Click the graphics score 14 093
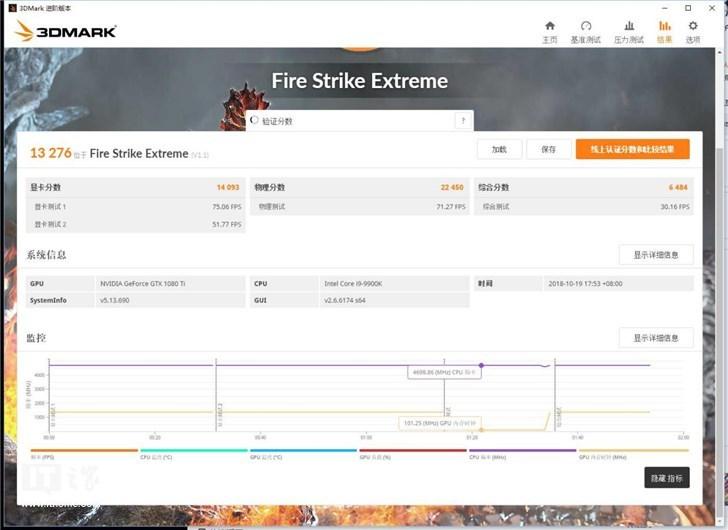This screenshot has height=530, width=728. click(x=228, y=187)
